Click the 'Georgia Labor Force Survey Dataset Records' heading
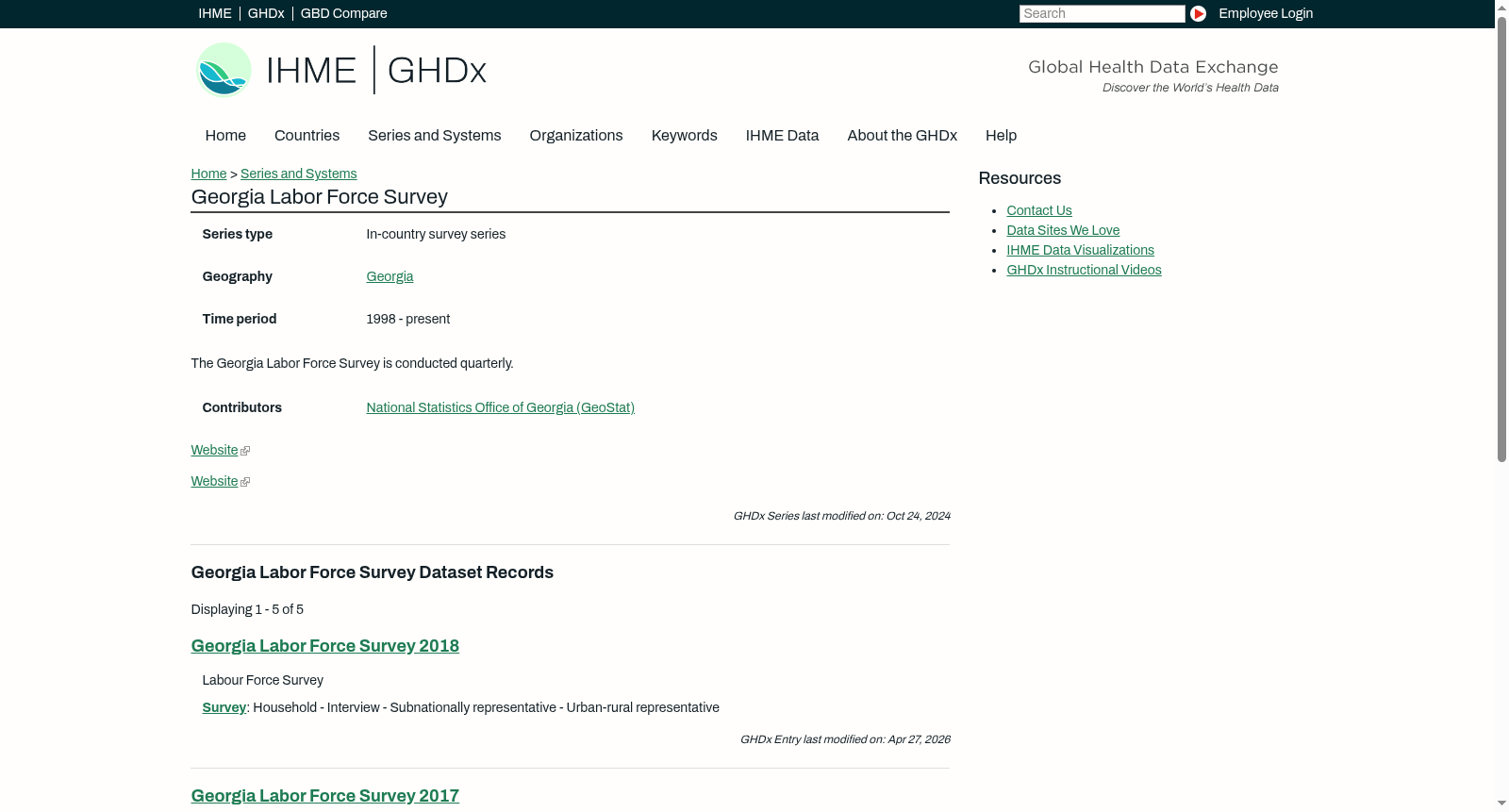Screen dimensions: 1509x812 pos(372,572)
